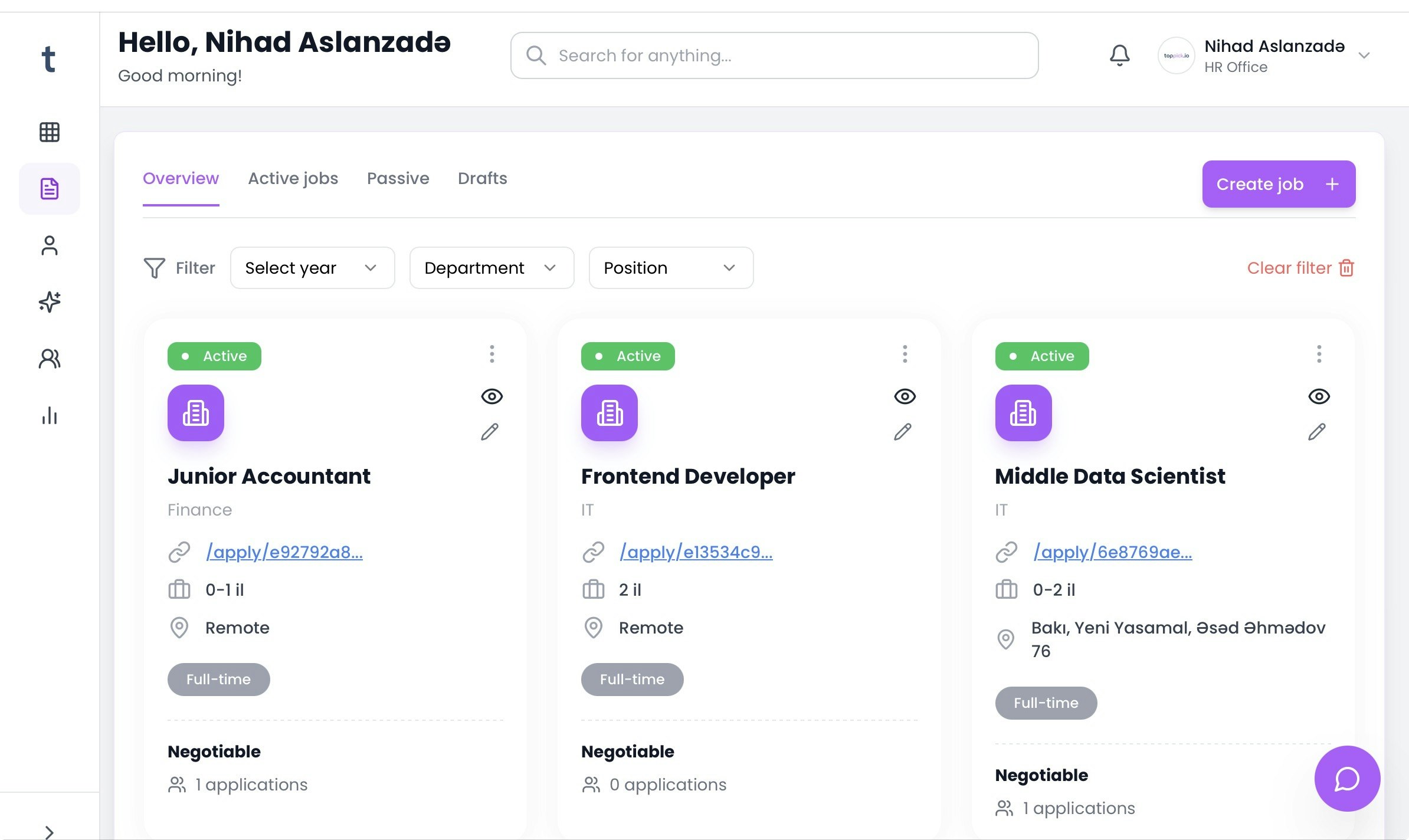Image resolution: width=1409 pixels, height=840 pixels.
Task: Open the Junior Accountant apply link
Action: 285,552
